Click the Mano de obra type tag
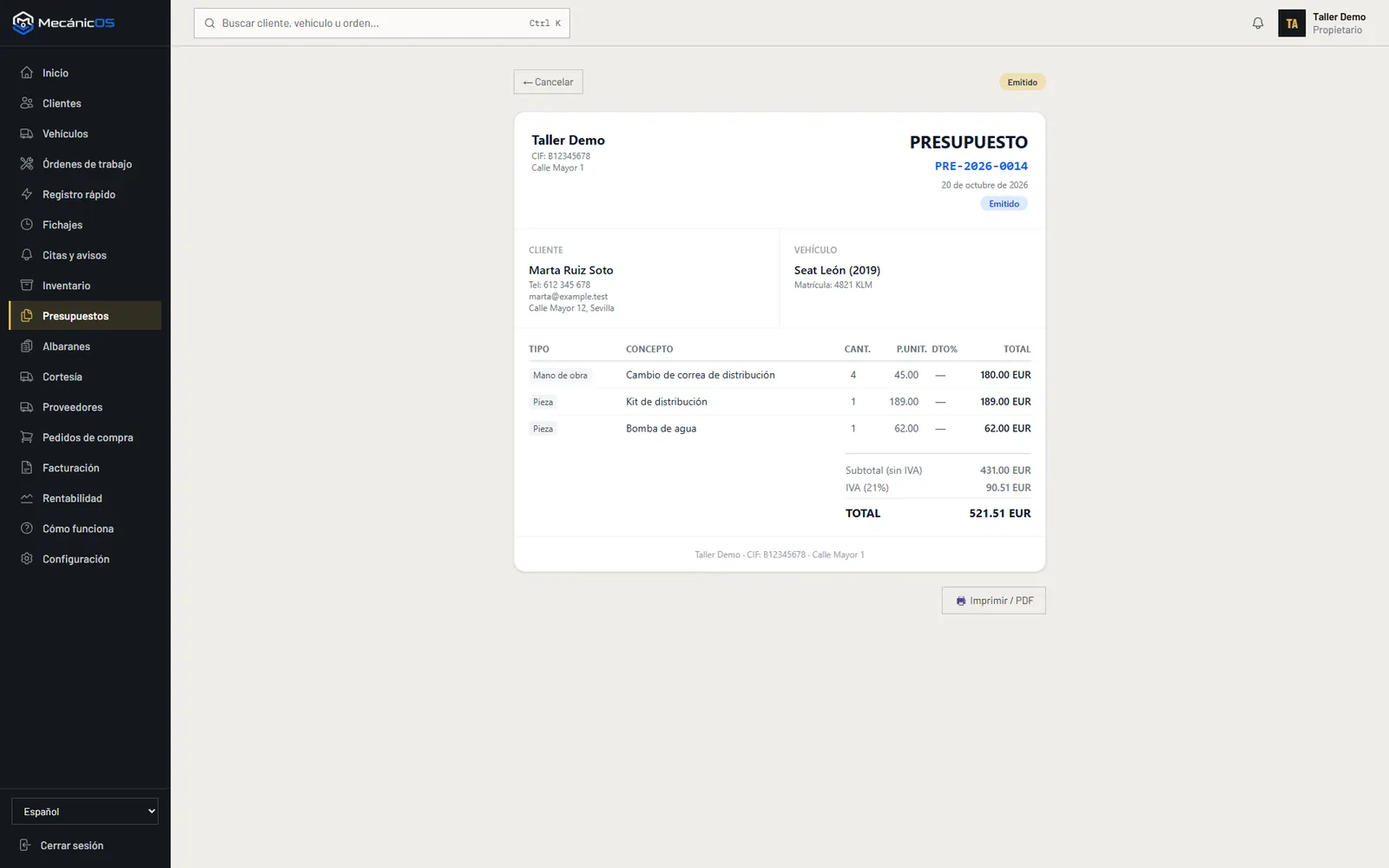The width and height of the screenshot is (1389, 868). click(560, 376)
